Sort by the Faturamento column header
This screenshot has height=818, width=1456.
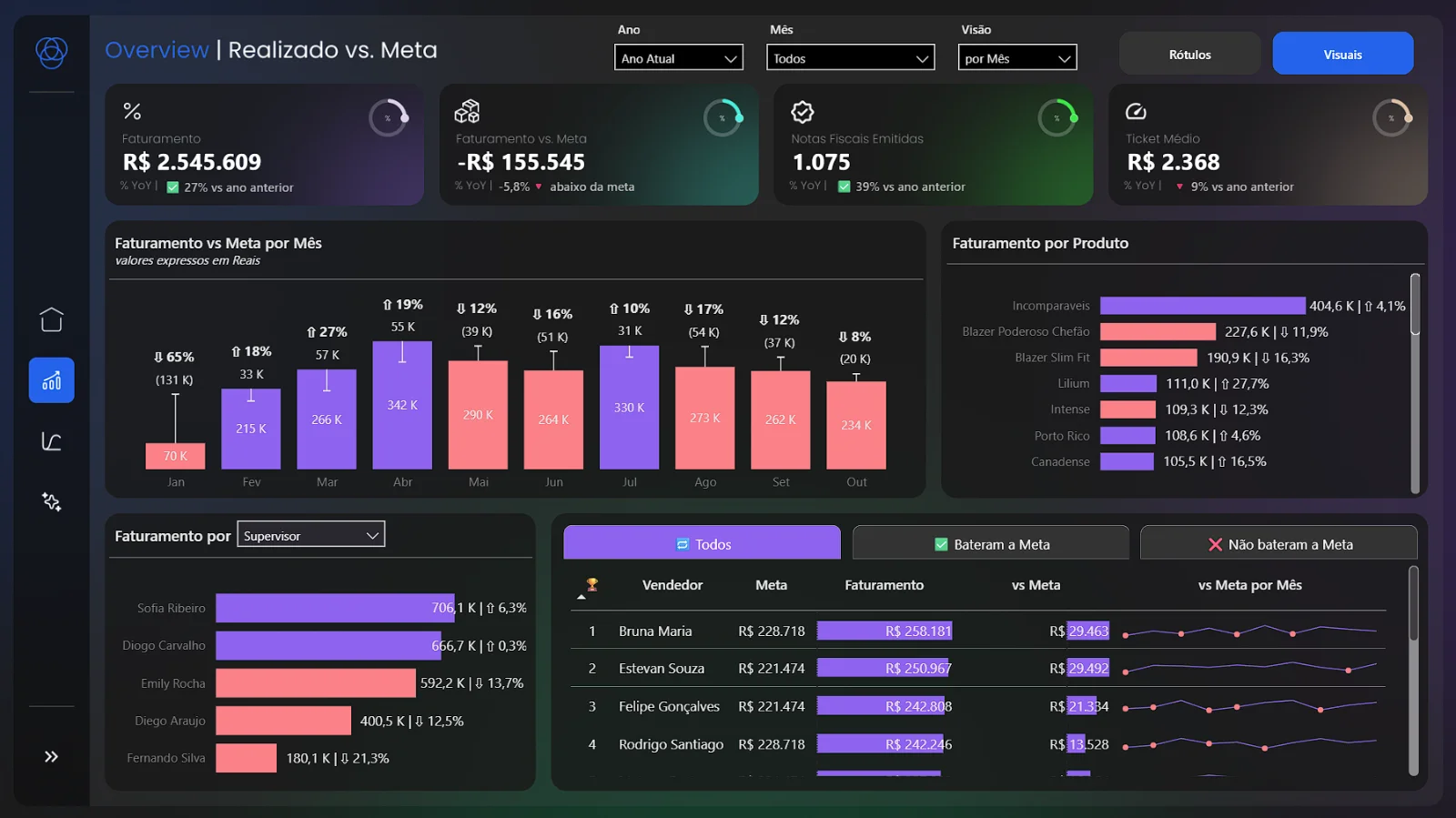click(884, 585)
